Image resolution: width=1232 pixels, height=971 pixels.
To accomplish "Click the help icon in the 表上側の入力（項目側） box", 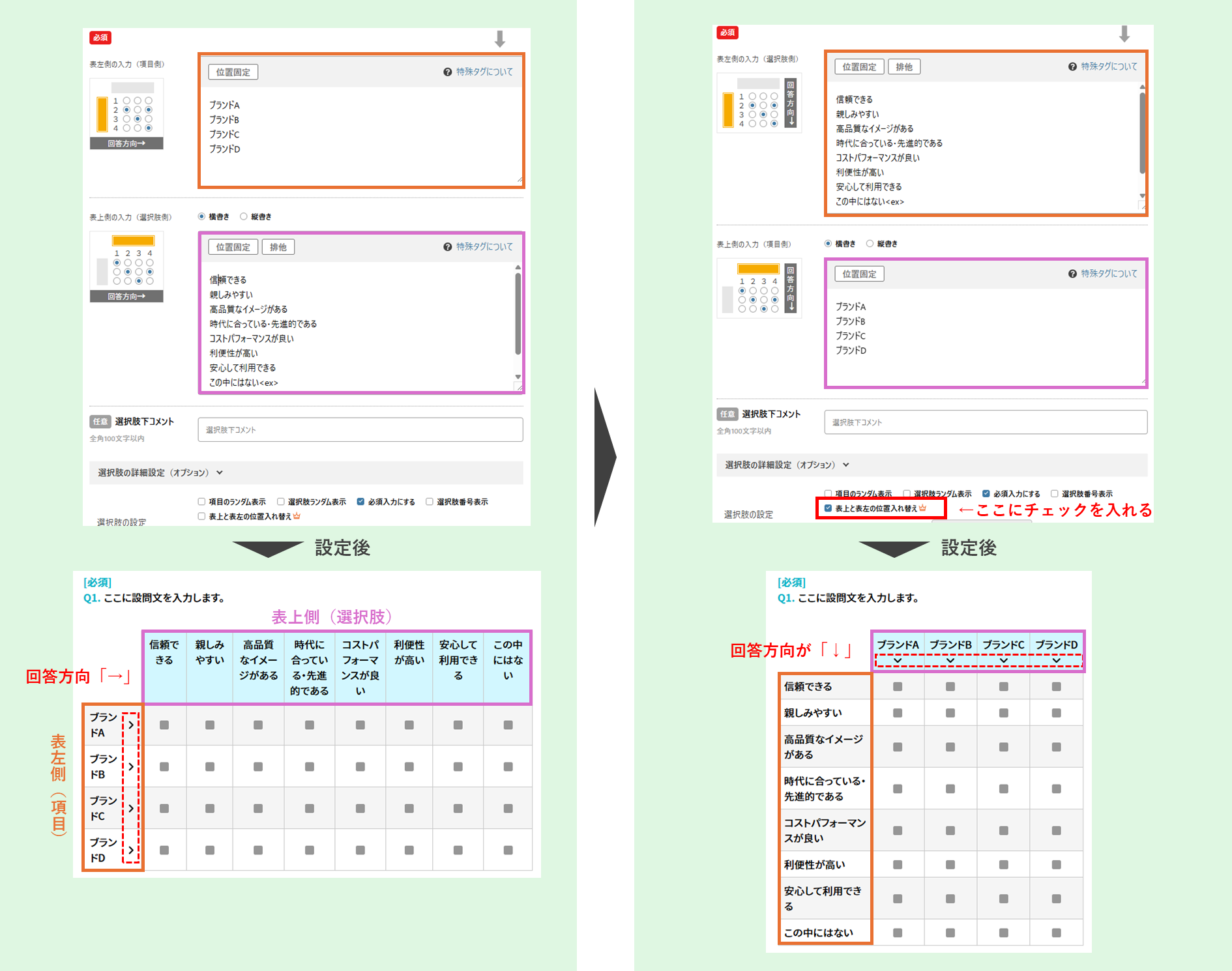I will [x=1072, y=274].
